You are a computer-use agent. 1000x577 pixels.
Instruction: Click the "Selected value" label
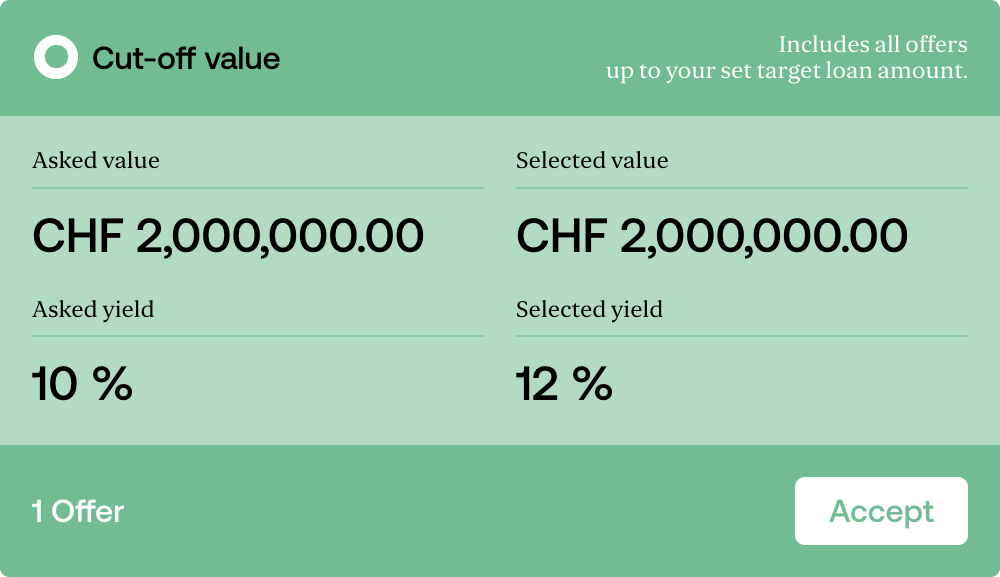coord(592,160)
